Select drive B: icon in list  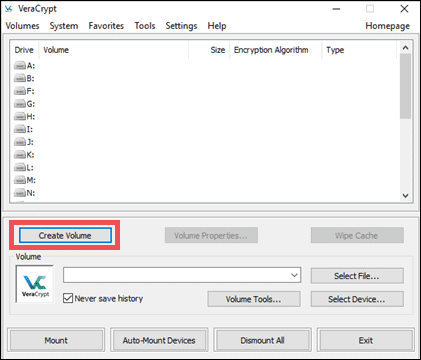[x=20, y=78]
